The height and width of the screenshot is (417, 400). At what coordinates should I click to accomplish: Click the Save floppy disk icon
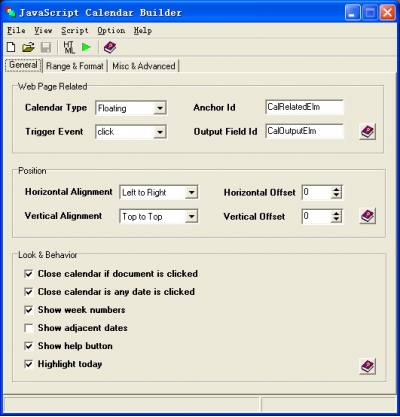click(x=46, y=47)
